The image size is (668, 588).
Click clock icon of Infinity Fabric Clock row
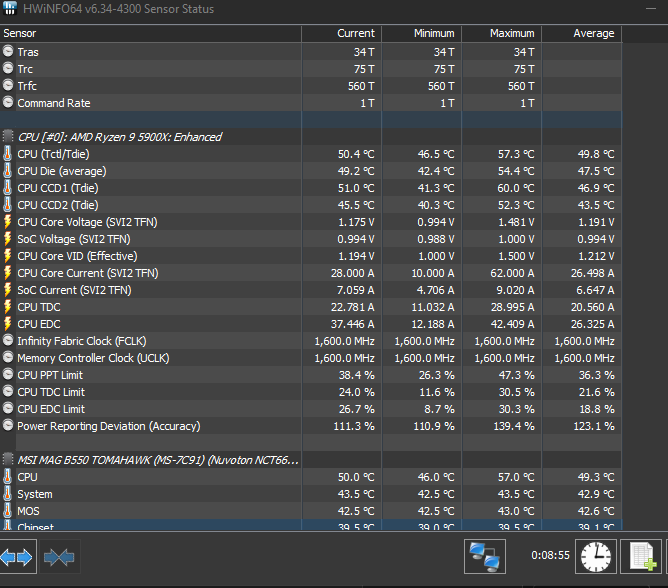coord(8,340)
